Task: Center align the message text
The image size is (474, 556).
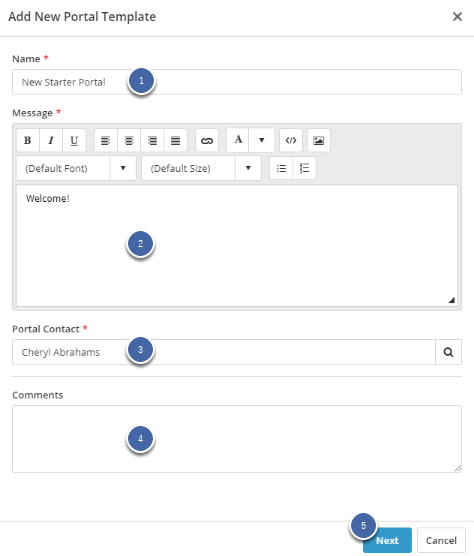Action: pyautogui.click(x=129, y=140)
